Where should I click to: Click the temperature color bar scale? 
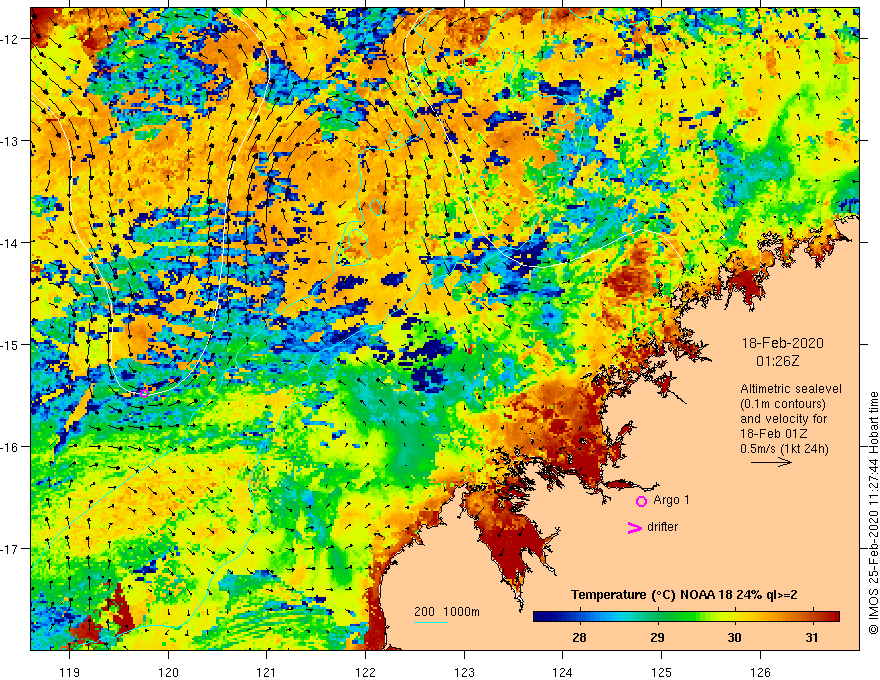686,617
